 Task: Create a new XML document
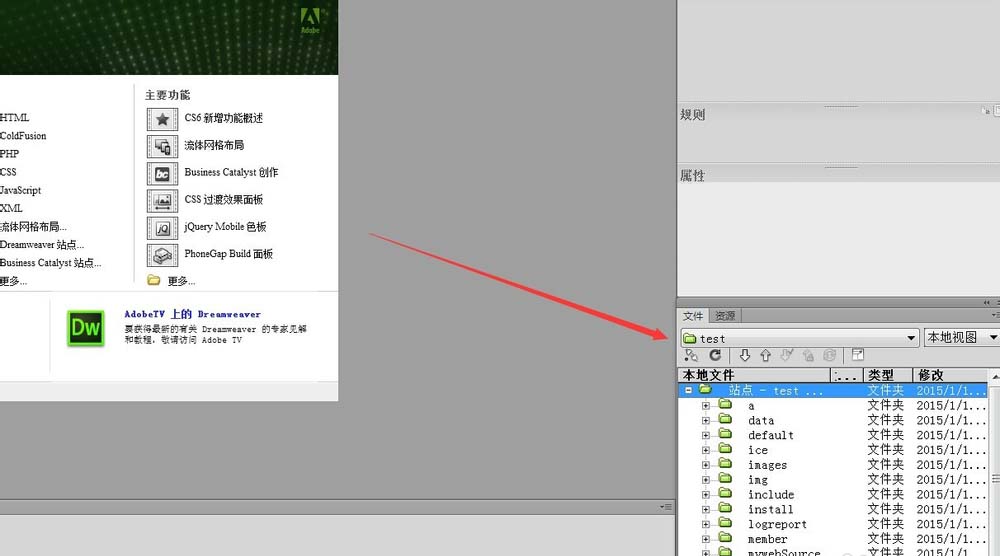(11, 208)
